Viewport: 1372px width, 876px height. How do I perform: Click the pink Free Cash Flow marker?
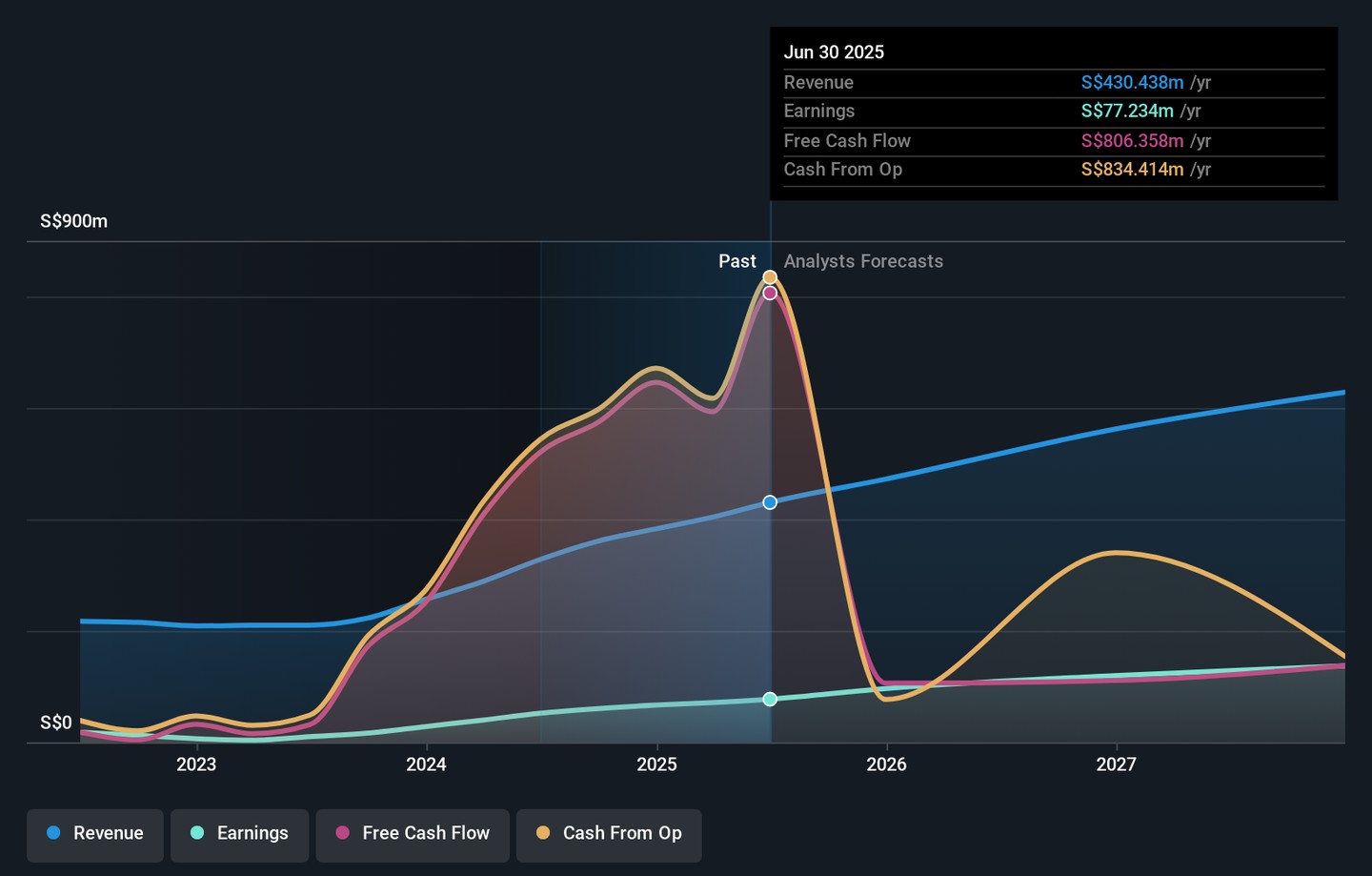[770, 293]
